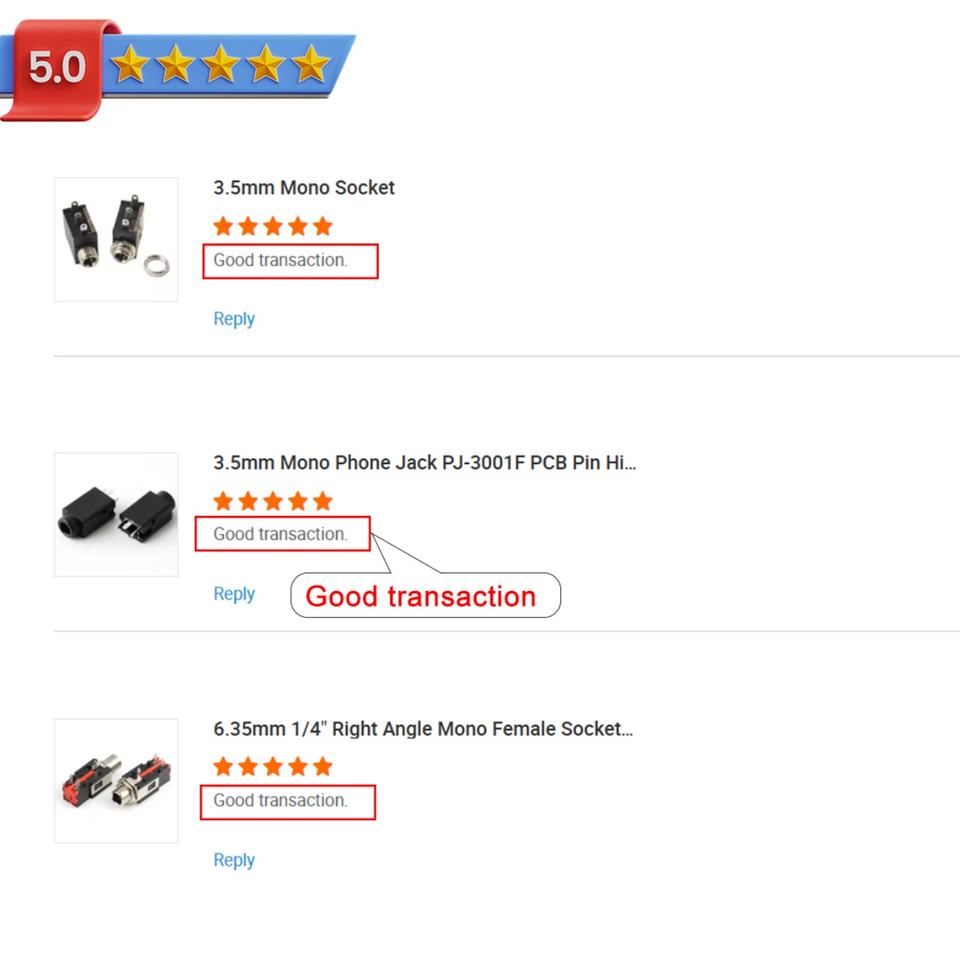
Task: Reply to the 6.35mm socket review
Action: click(234, 860)
